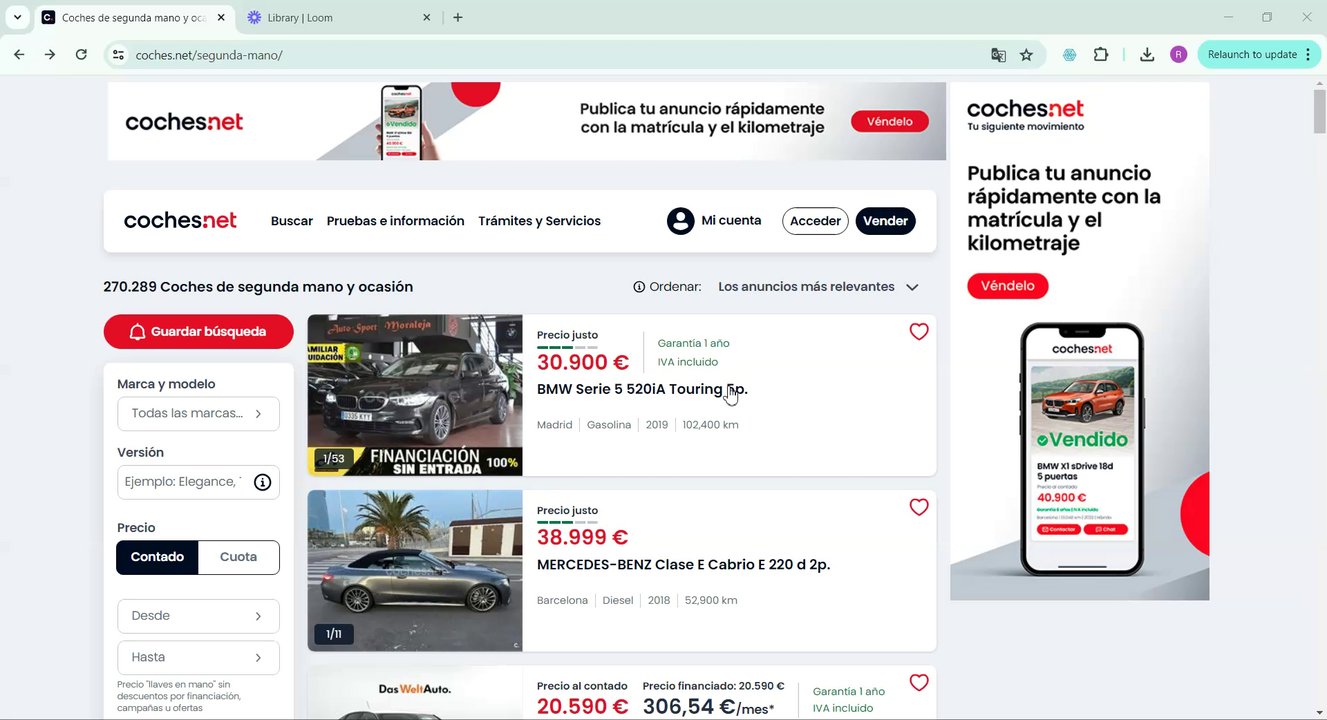This screenshot has width=1327, height=720.
Task: Open Mercedes-Benz Clase E Cabrio listing
Action: coord(683,565)
